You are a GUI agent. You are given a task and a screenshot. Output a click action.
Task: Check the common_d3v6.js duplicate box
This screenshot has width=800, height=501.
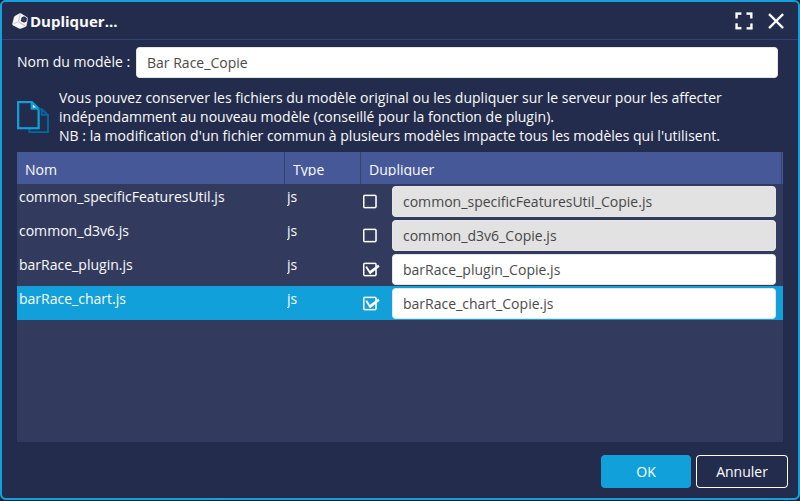(x=370, y=236)
